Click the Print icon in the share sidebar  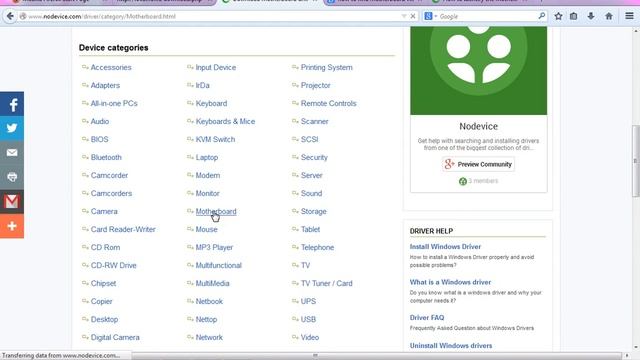click(12, 177)
